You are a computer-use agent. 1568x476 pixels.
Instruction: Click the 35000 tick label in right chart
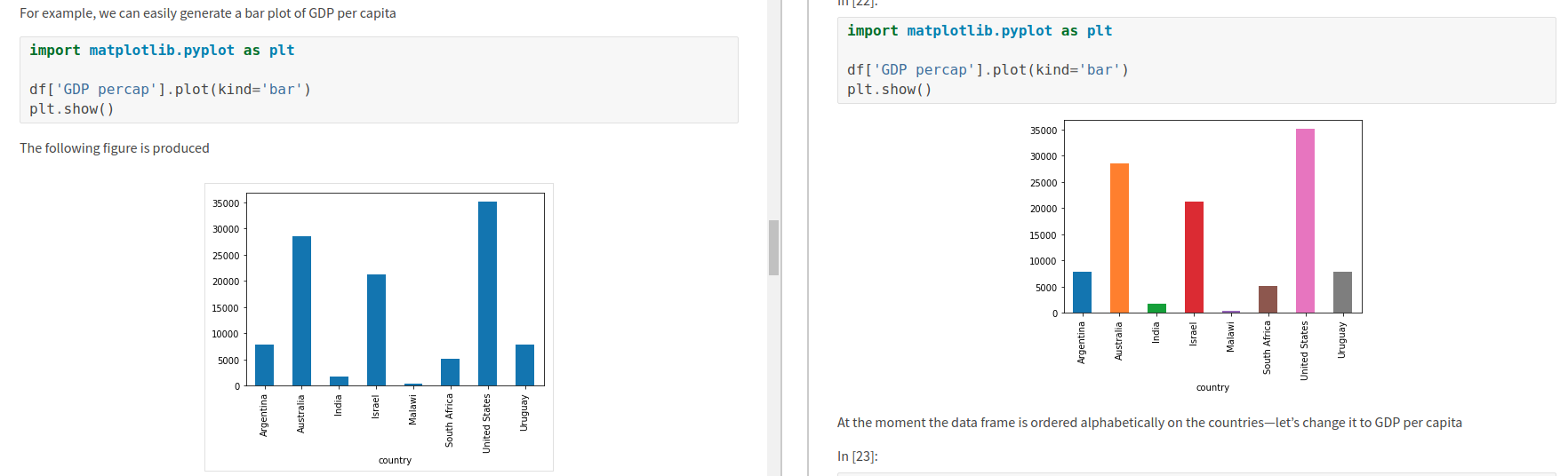click(1044, 131)
